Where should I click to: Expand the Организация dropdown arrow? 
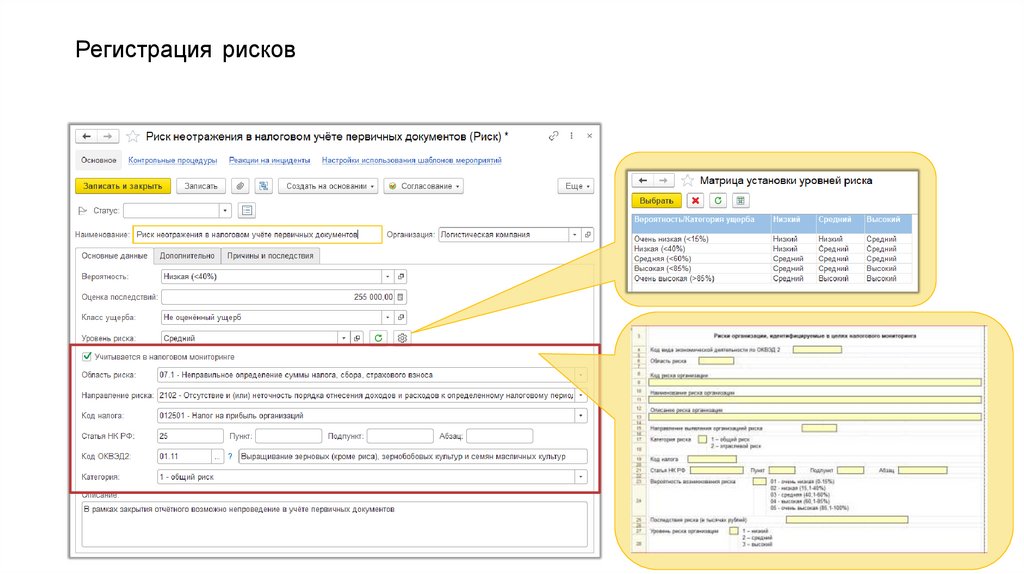(x=575, y=234)
